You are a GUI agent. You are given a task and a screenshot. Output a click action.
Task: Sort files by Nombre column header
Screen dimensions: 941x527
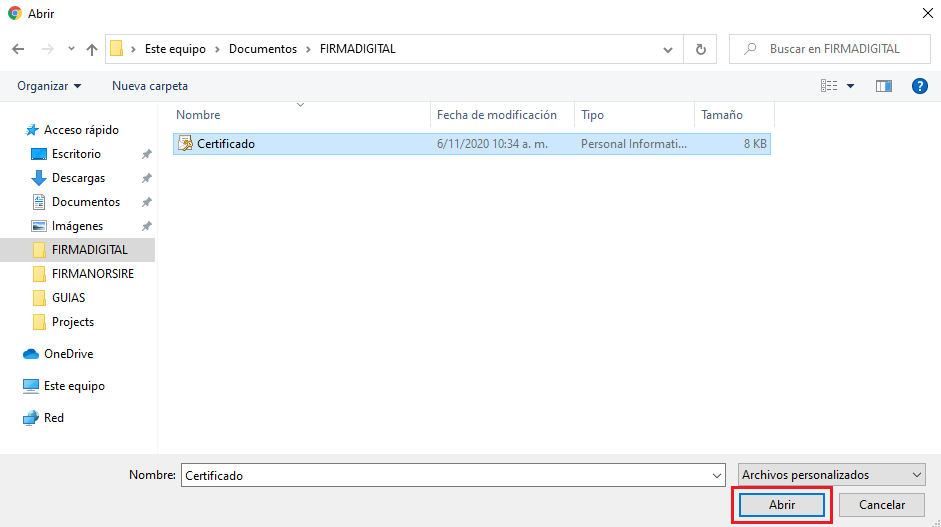coord(199,115)
